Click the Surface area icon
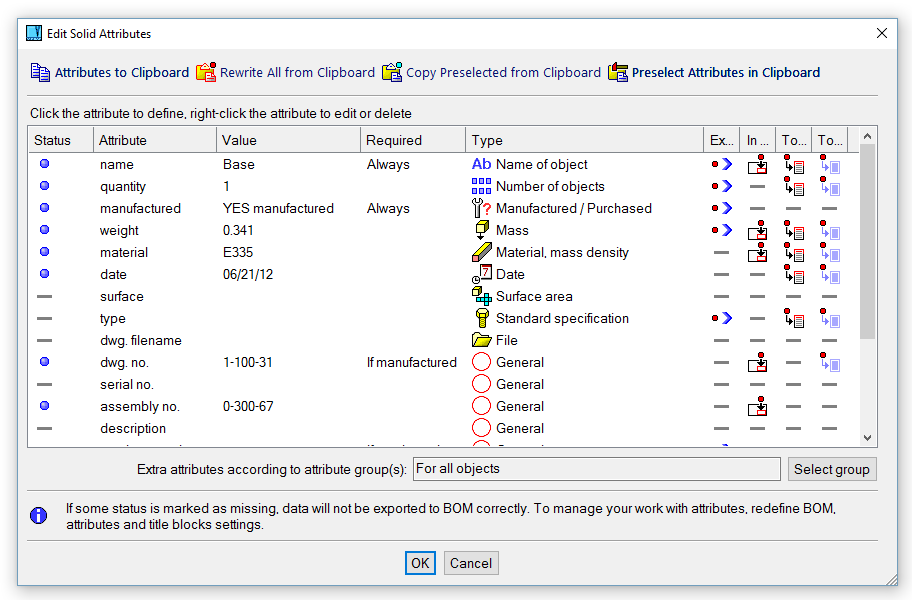 (x=481, y=296)
